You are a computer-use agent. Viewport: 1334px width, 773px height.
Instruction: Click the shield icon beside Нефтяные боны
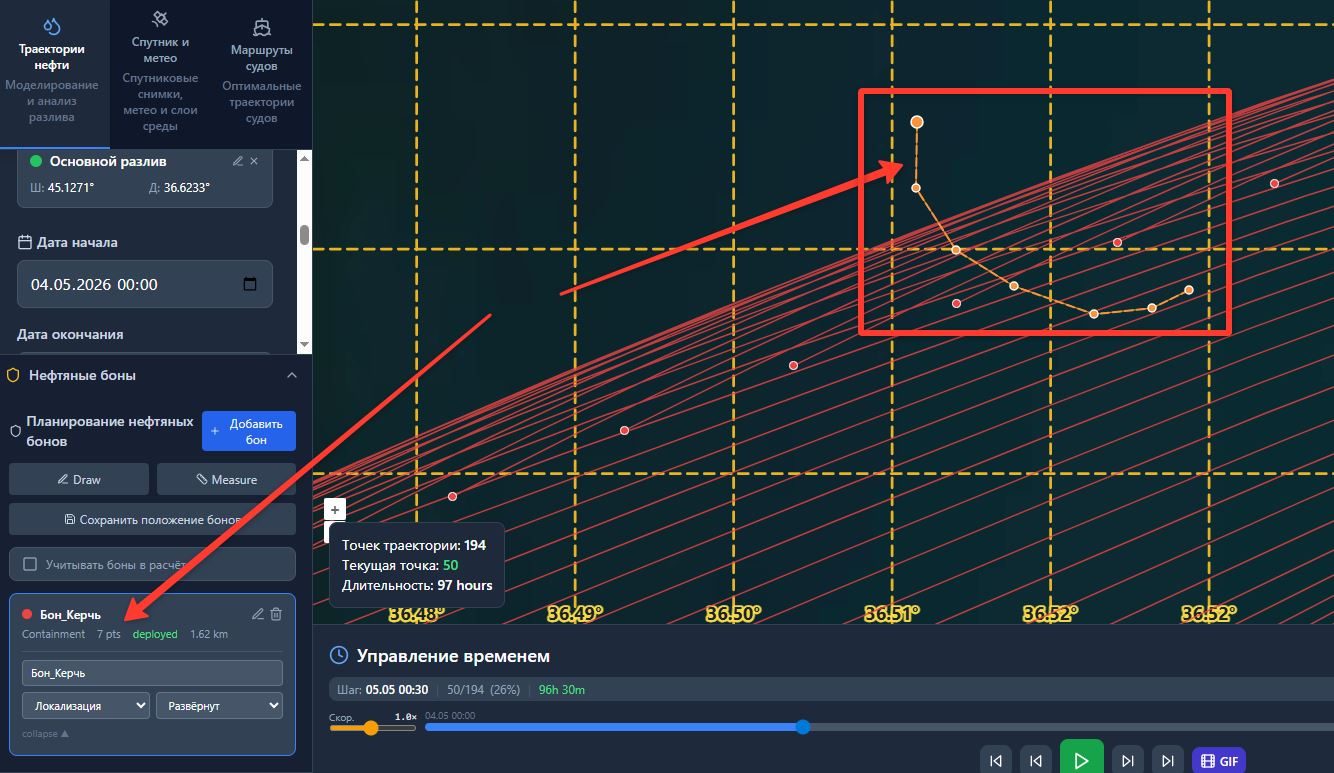[x=13, y=375]
